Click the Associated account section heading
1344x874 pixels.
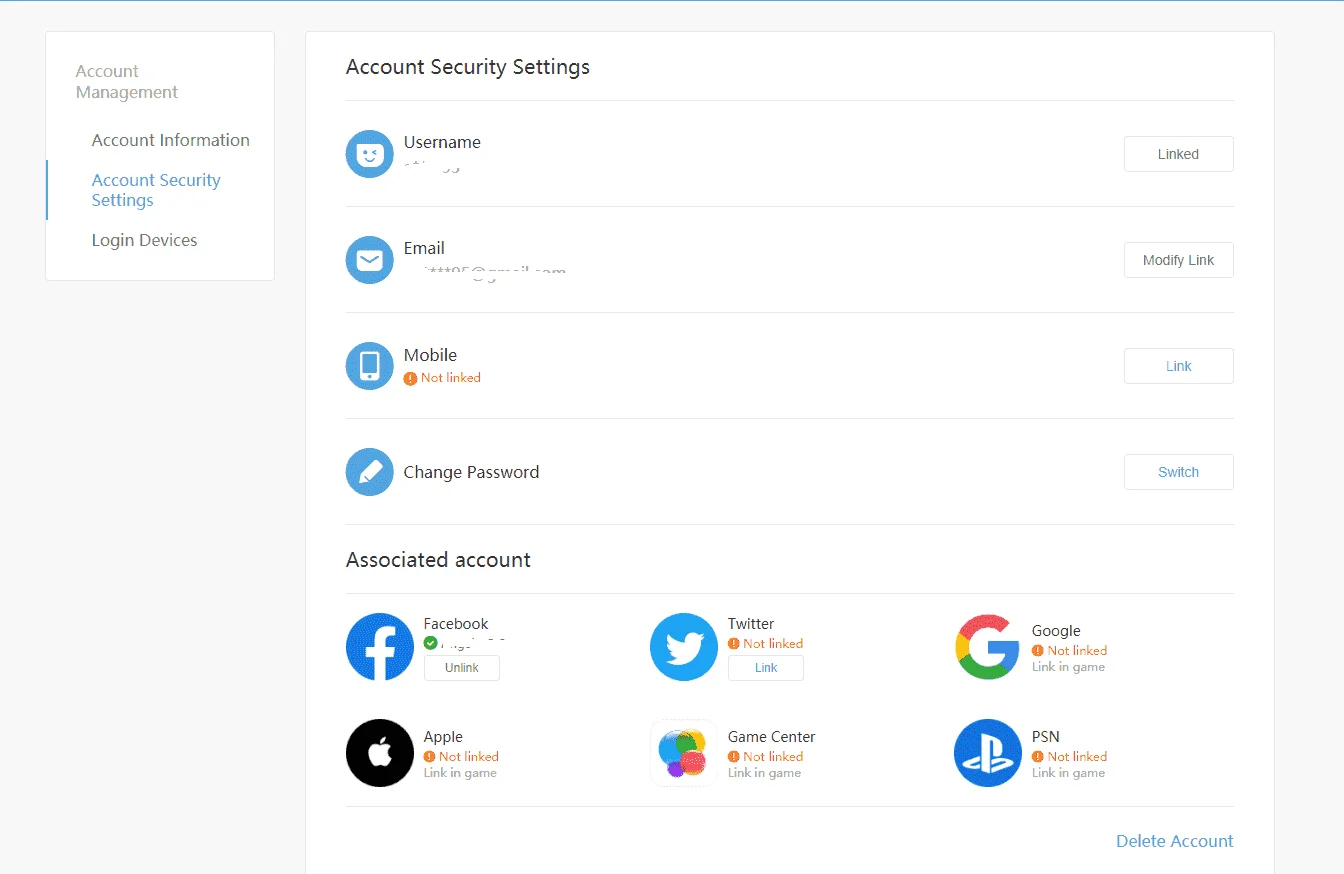pyautogui.click(x=438, y=560)
